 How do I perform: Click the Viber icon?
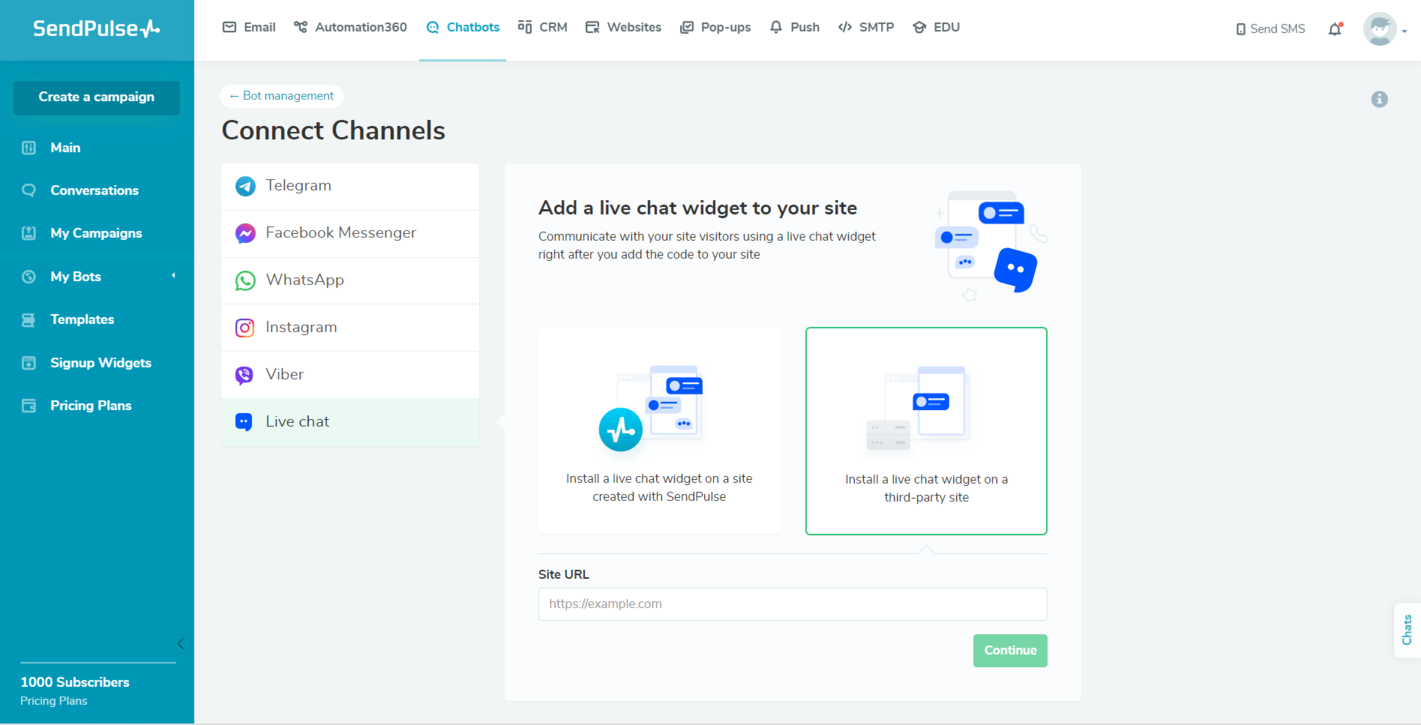point(245,375)
